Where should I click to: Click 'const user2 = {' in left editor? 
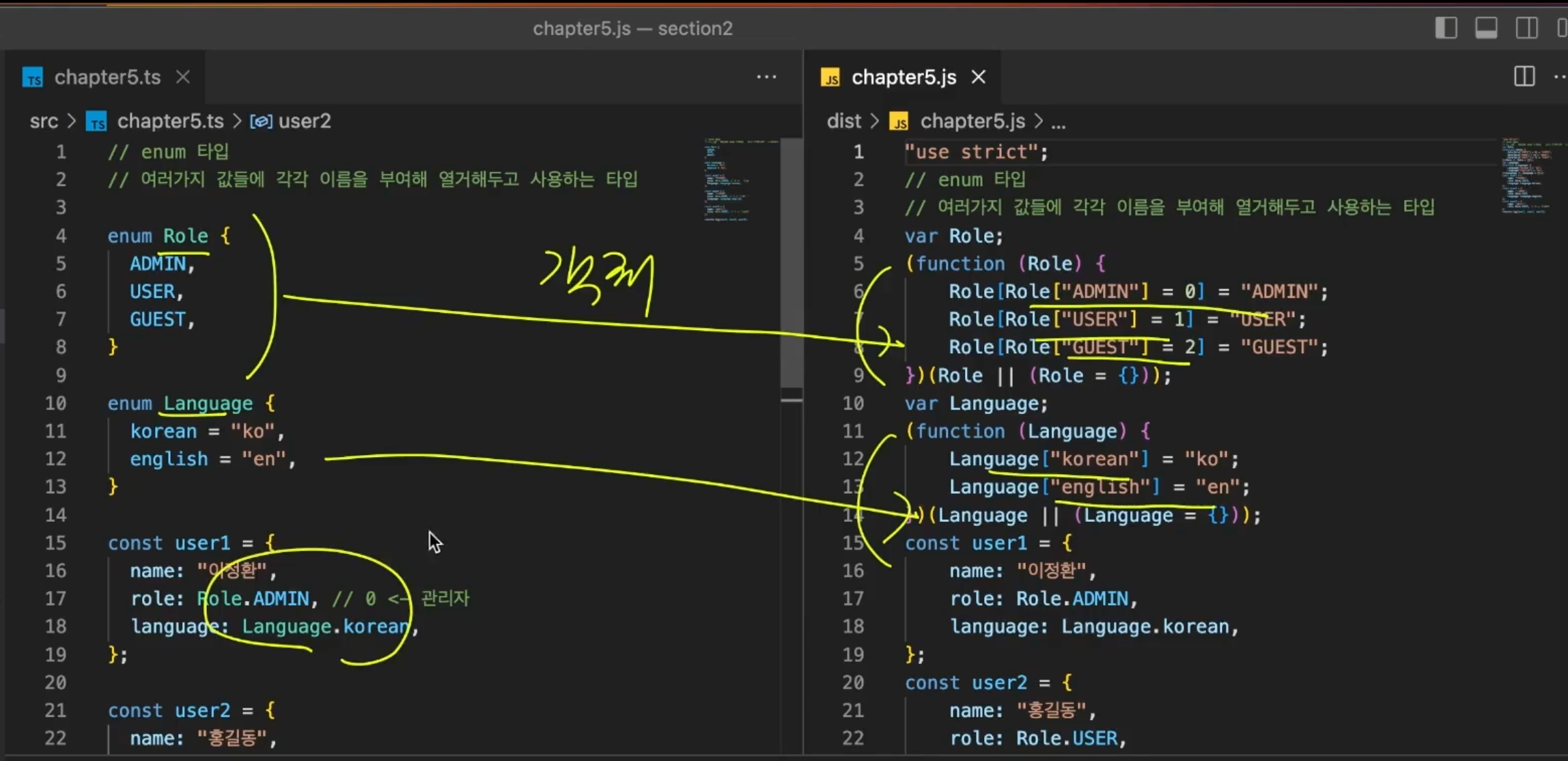191,710
